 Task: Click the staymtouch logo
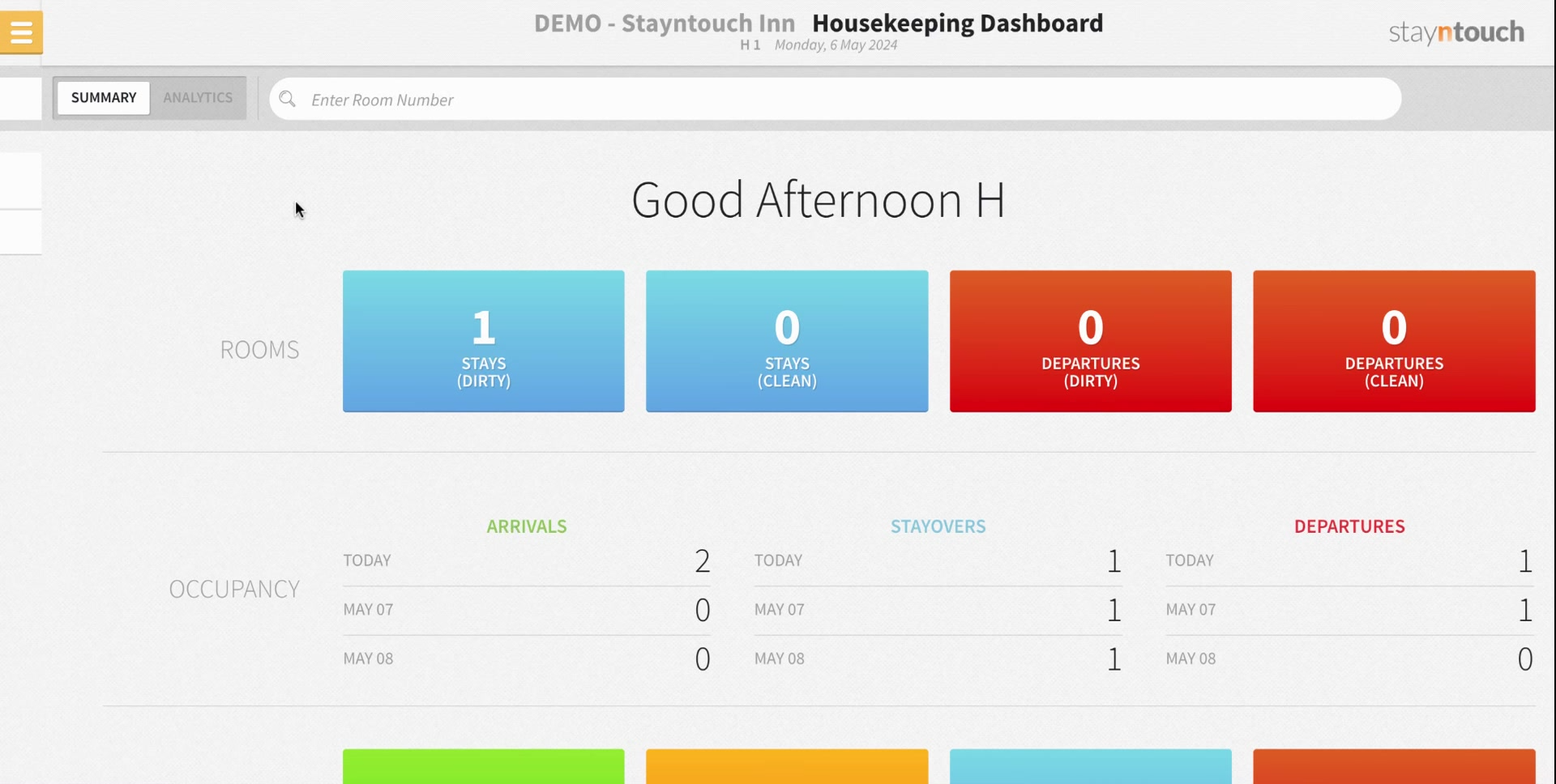click(x=1456, y=32)
